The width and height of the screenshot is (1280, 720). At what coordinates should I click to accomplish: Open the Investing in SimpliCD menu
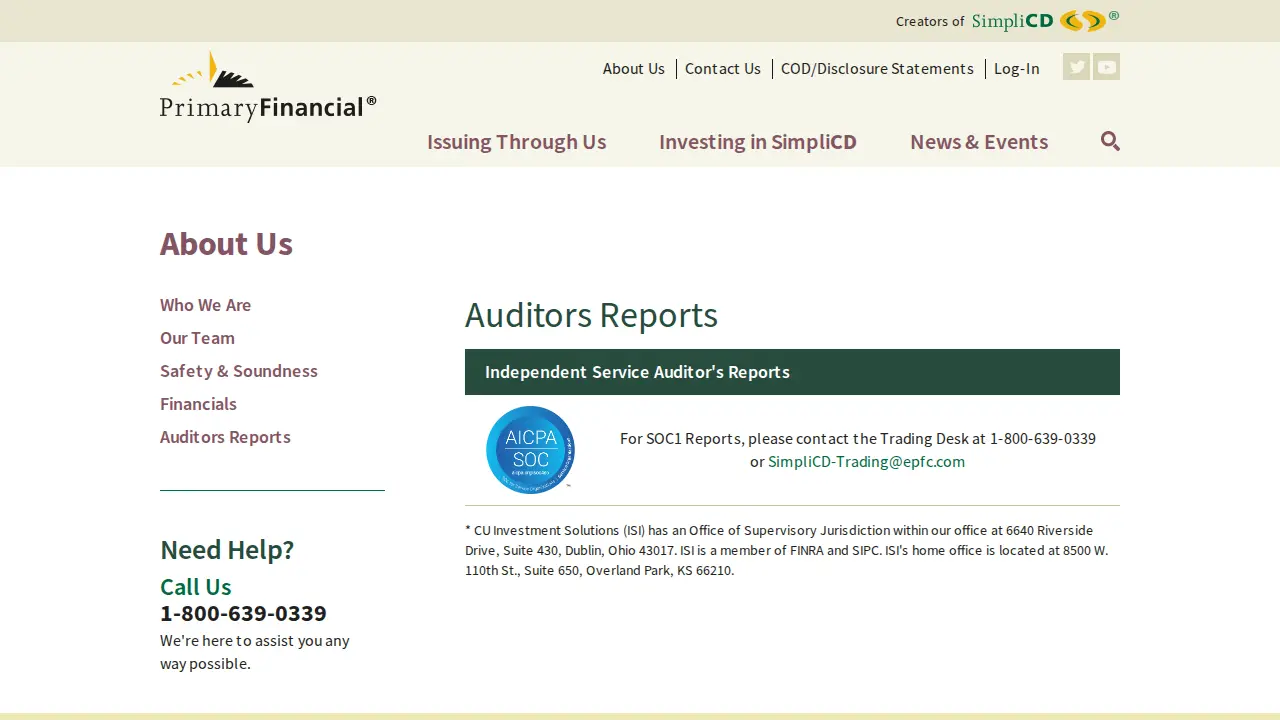pyautogui.click(x=758, y=142)
